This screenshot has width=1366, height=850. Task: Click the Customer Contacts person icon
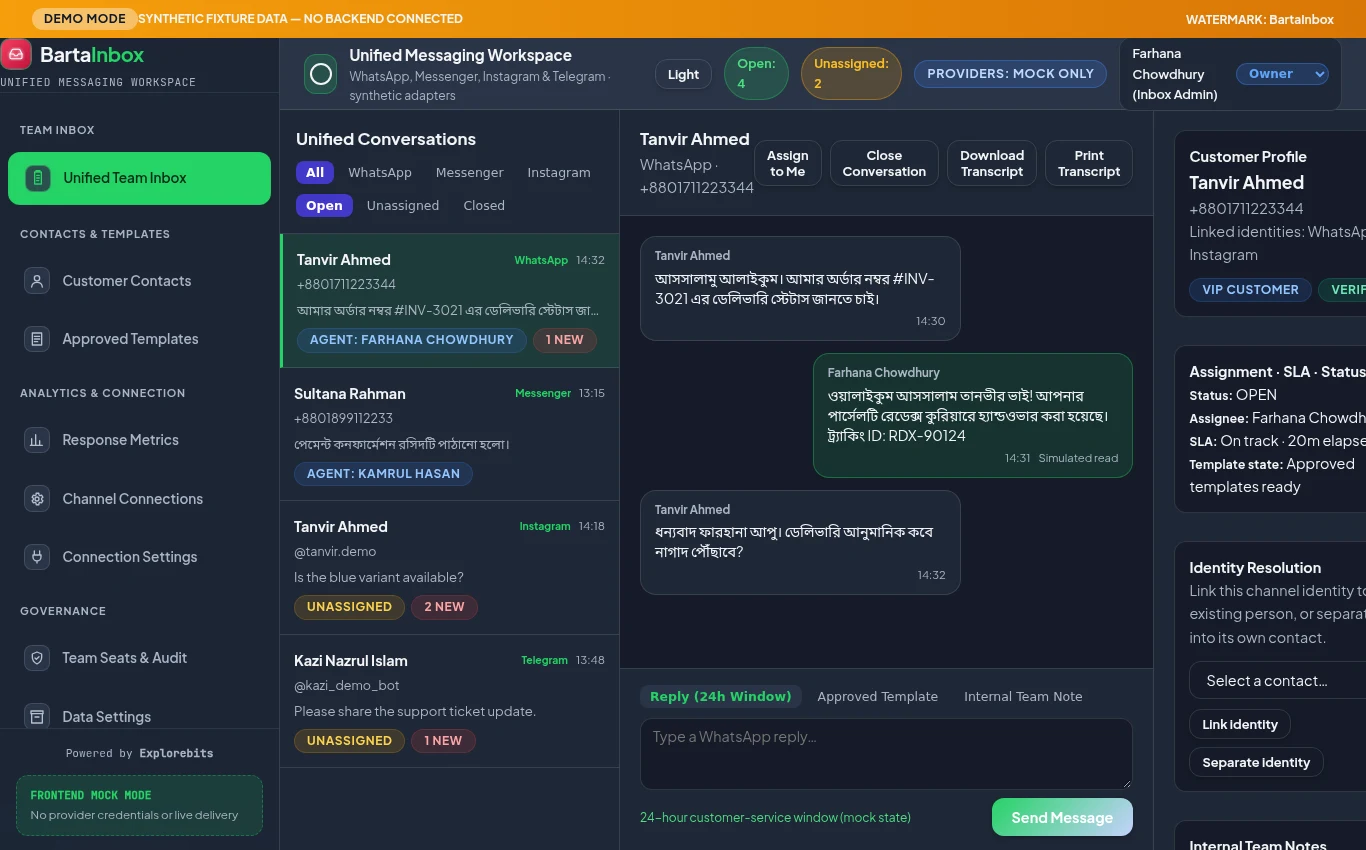[37, 281]
